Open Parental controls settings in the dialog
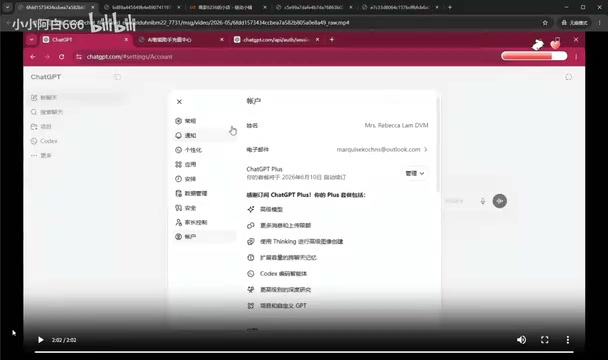Image resolution: width=608 pixels, height=360 pixels. point(204,222)
